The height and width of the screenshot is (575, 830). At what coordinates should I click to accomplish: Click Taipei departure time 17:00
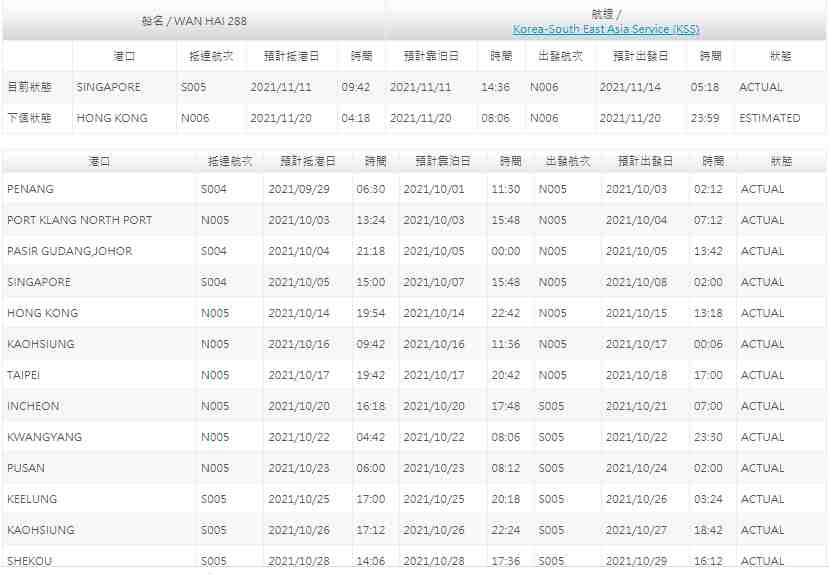pyautogui.click(x=708, y=375)
